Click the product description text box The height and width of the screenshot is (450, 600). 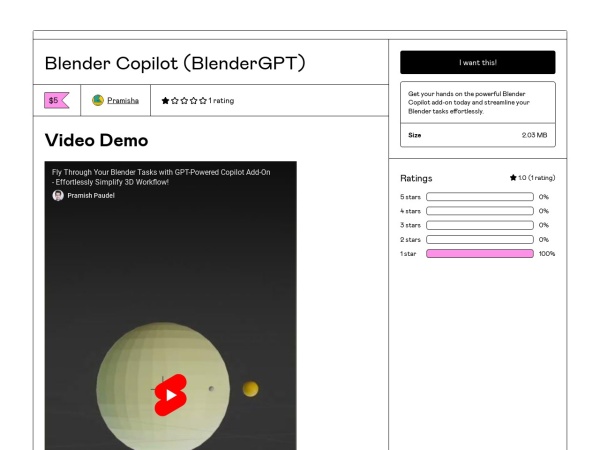478,103
